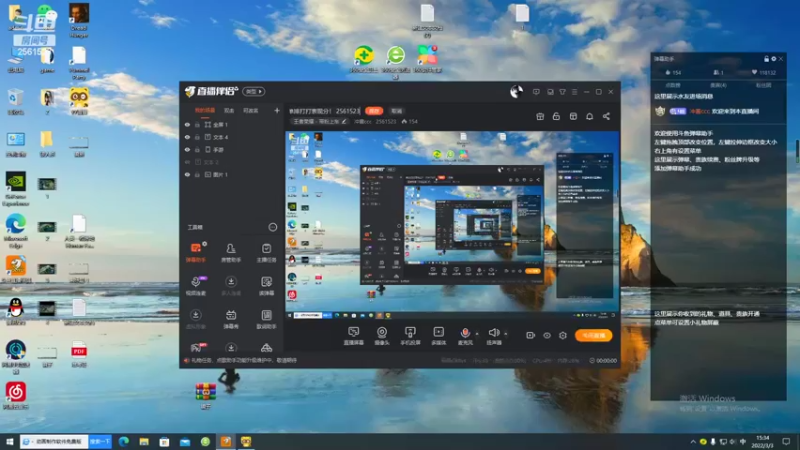The height and width of the screenshot is (450, 800).
Task: Select the PDF file on the desktop
Action: pos(79,354)
